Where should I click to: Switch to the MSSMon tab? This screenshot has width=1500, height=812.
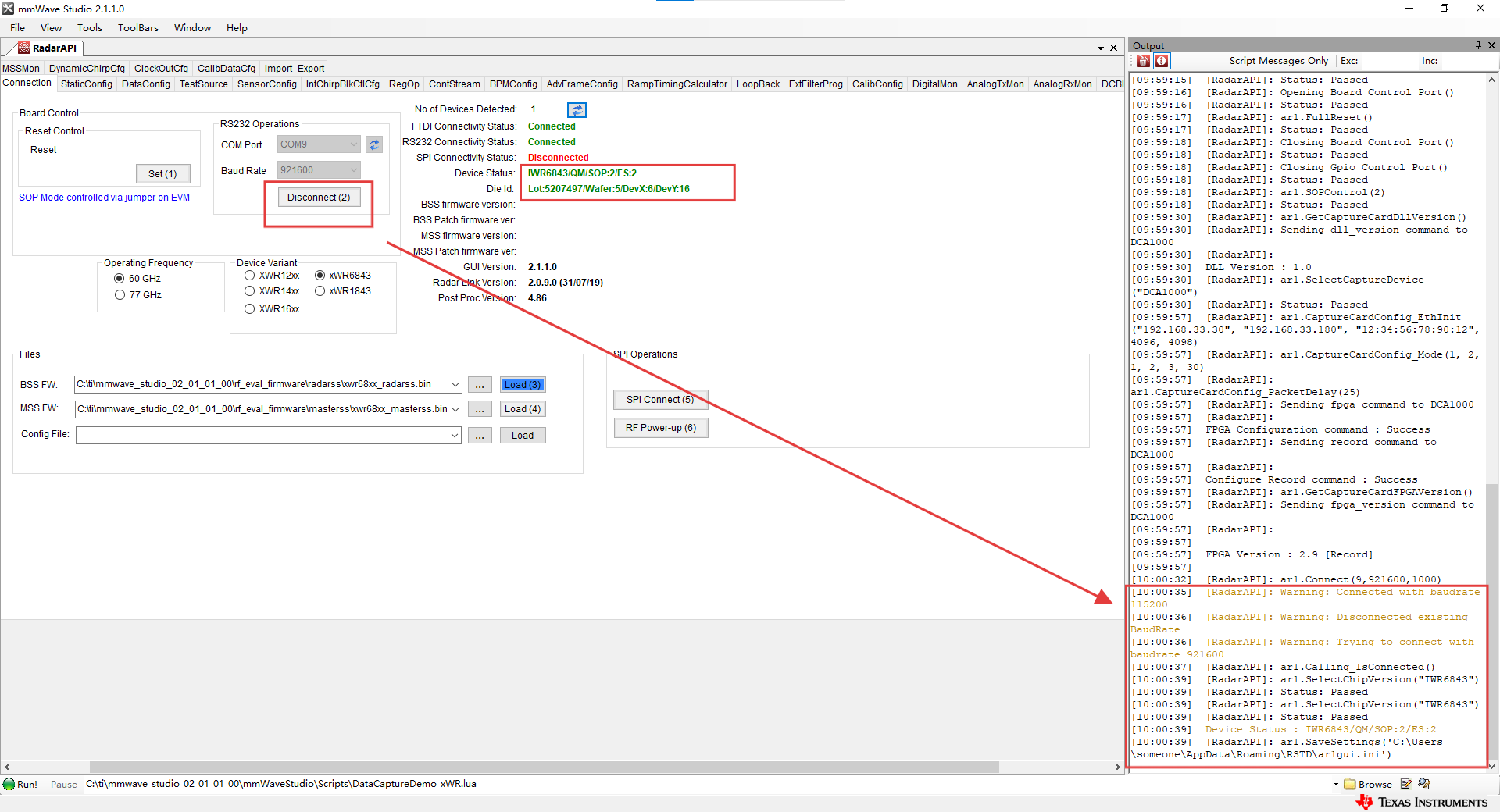pyautogui.click(x=21, y=69)
